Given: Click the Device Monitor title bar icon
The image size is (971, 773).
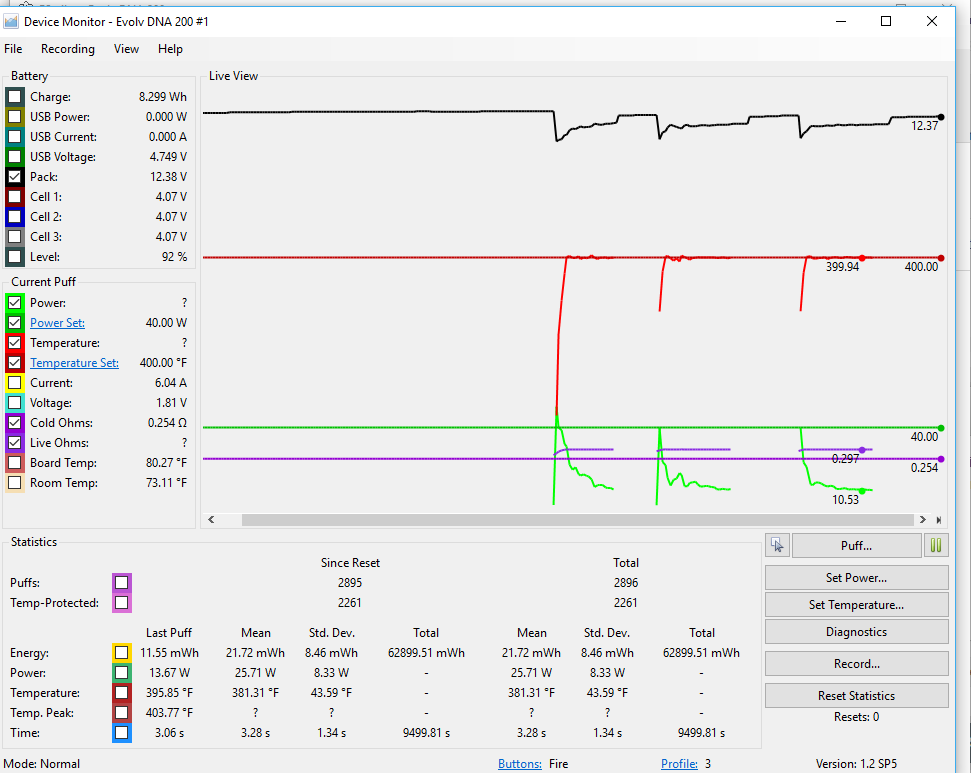Looking at the screenshot, I should pos(12,21).
